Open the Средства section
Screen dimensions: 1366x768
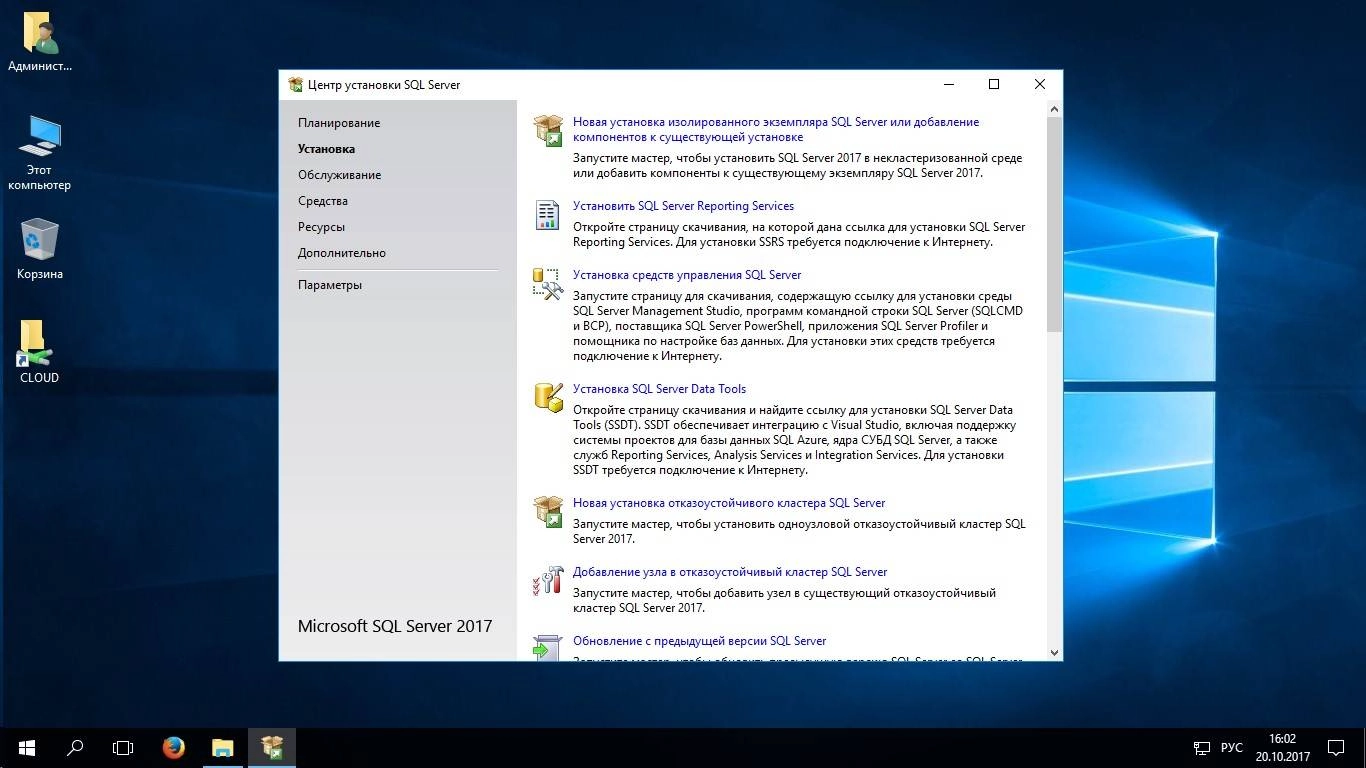(x=323, y=201)
